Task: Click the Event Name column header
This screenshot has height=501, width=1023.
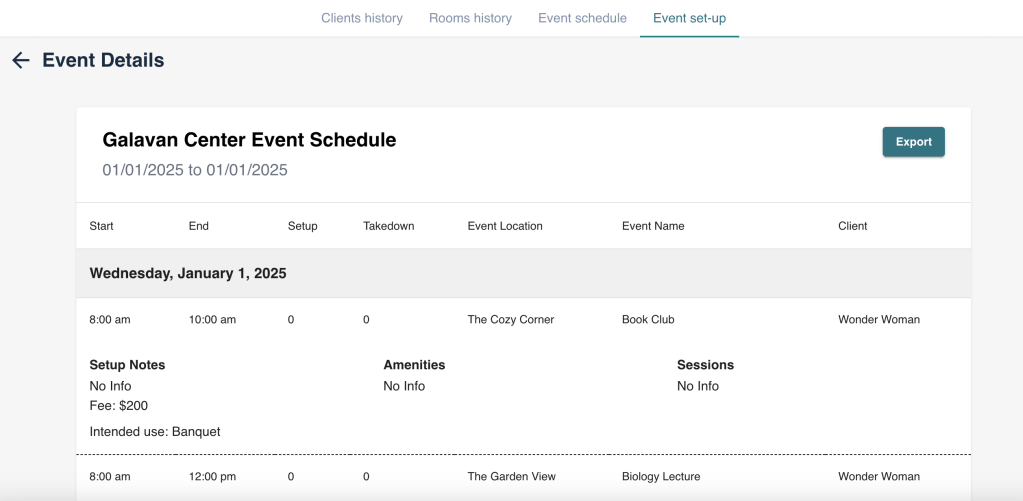Action: [653, 226]
